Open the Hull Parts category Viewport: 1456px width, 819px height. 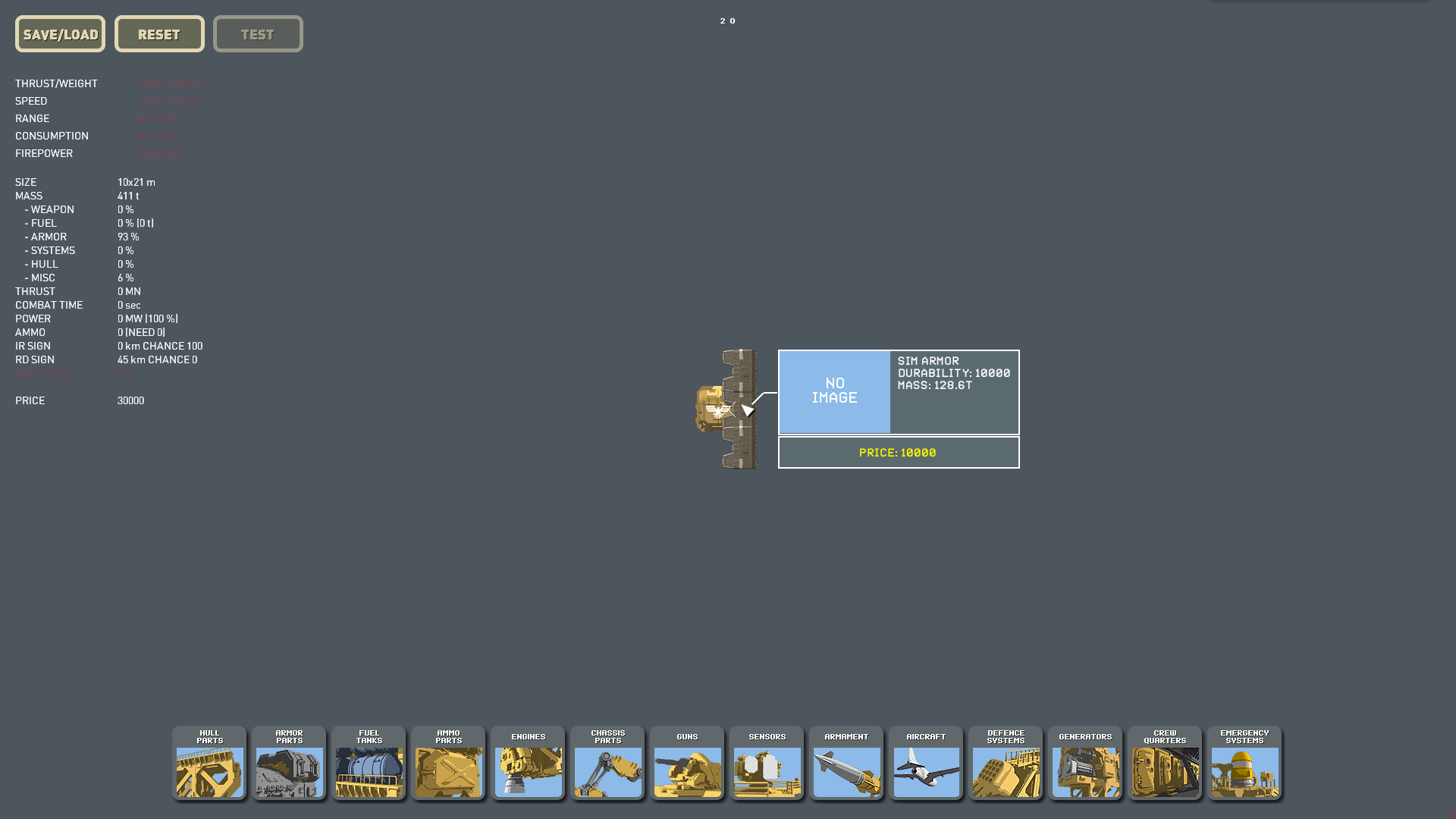coord(209,763)
